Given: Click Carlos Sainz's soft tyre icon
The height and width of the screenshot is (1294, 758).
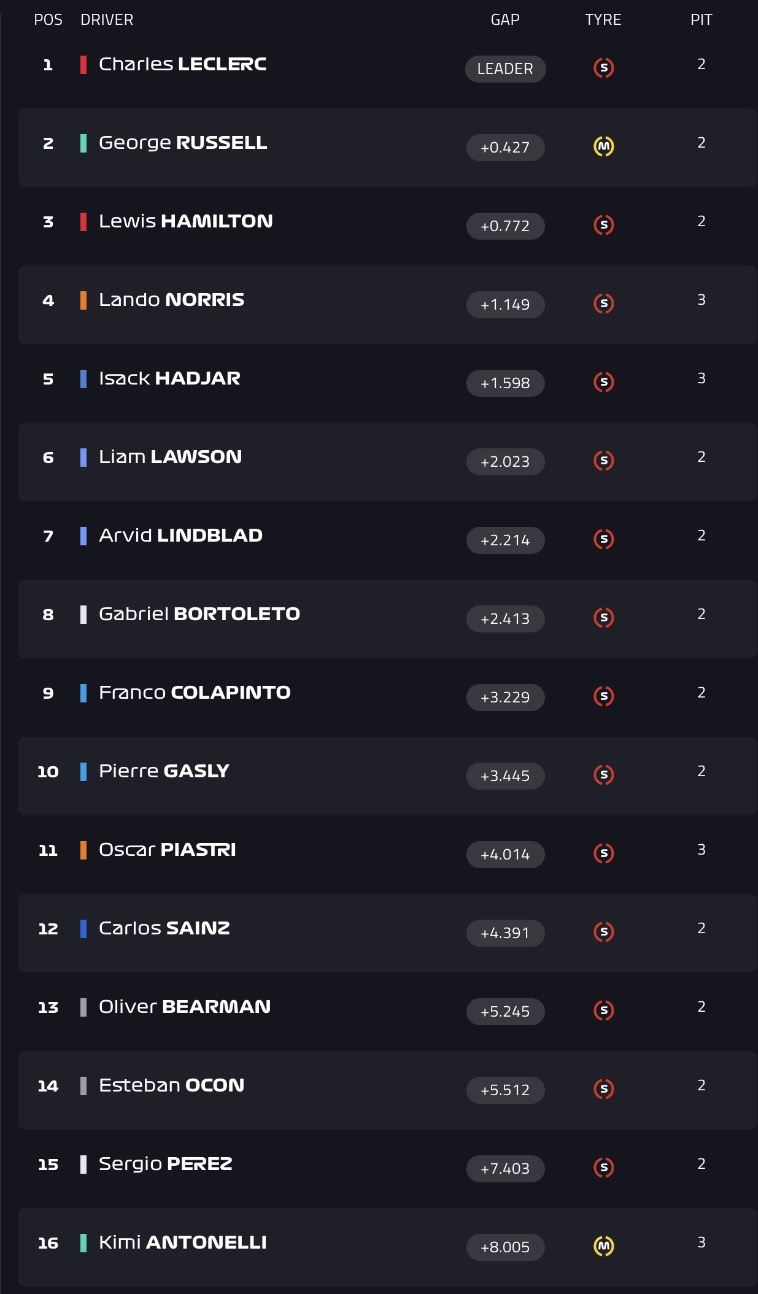Looking at the screenshot, I should pyautogui.click(x=603, y=932).
